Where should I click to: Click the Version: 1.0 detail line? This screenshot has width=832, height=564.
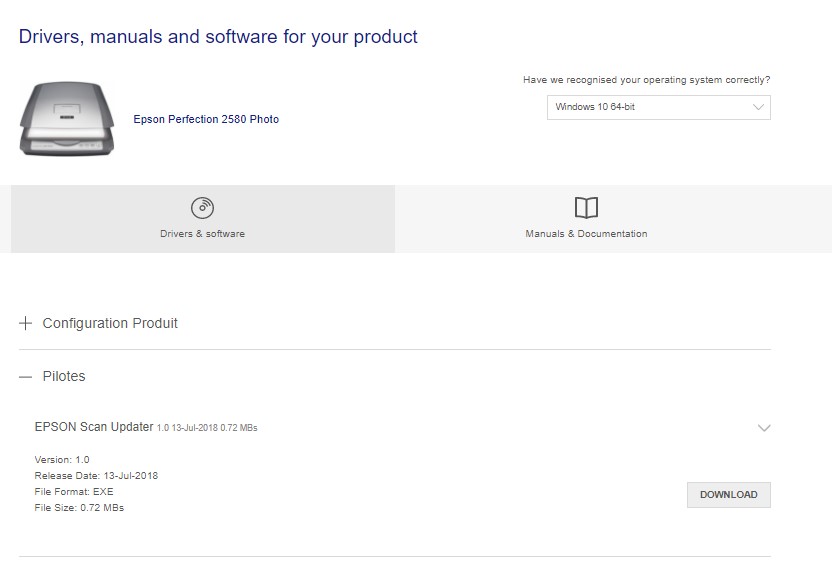62,460
